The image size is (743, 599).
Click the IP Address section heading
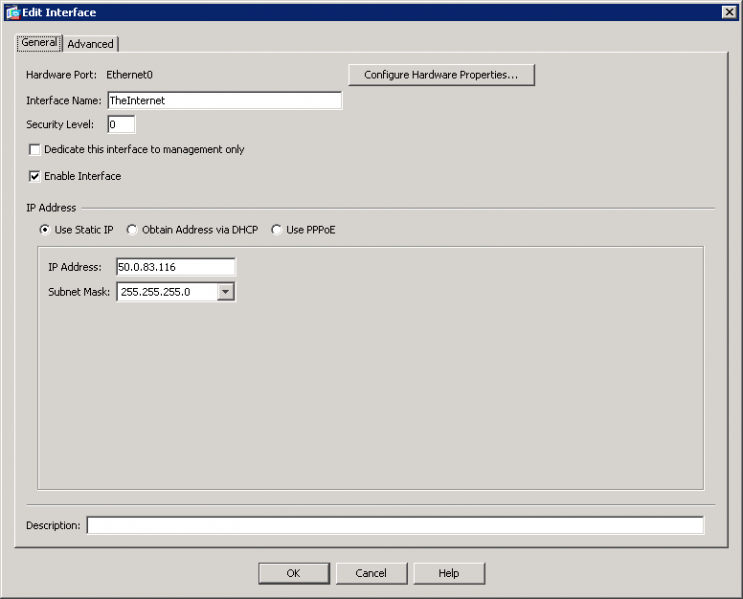coord(51,208)
